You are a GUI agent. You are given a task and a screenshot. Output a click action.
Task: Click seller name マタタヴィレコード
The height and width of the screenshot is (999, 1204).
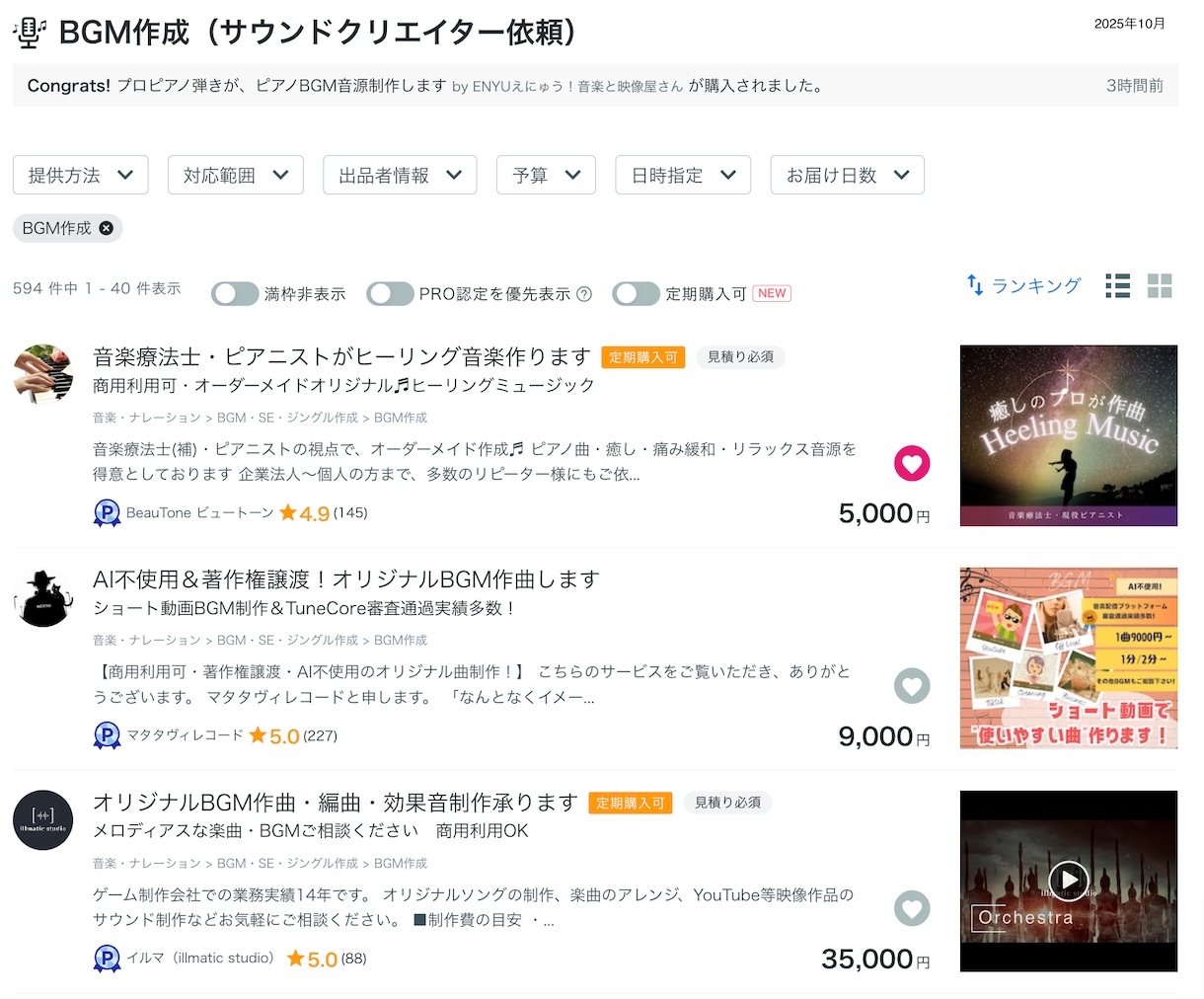(x=185, y=736)
